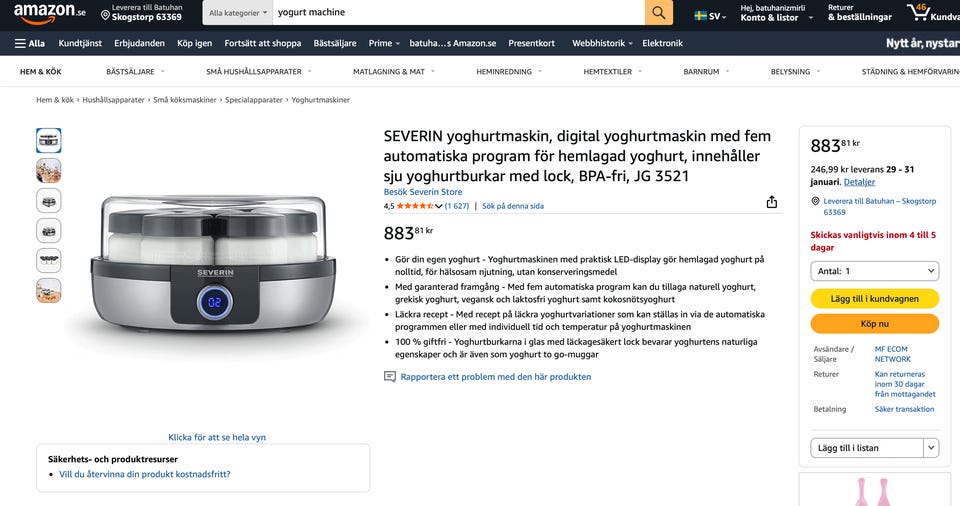This screenshot has height=506, width=960.
Task: Add product via Lägg till i kundvagnen
Action: (x=874, y=298)
